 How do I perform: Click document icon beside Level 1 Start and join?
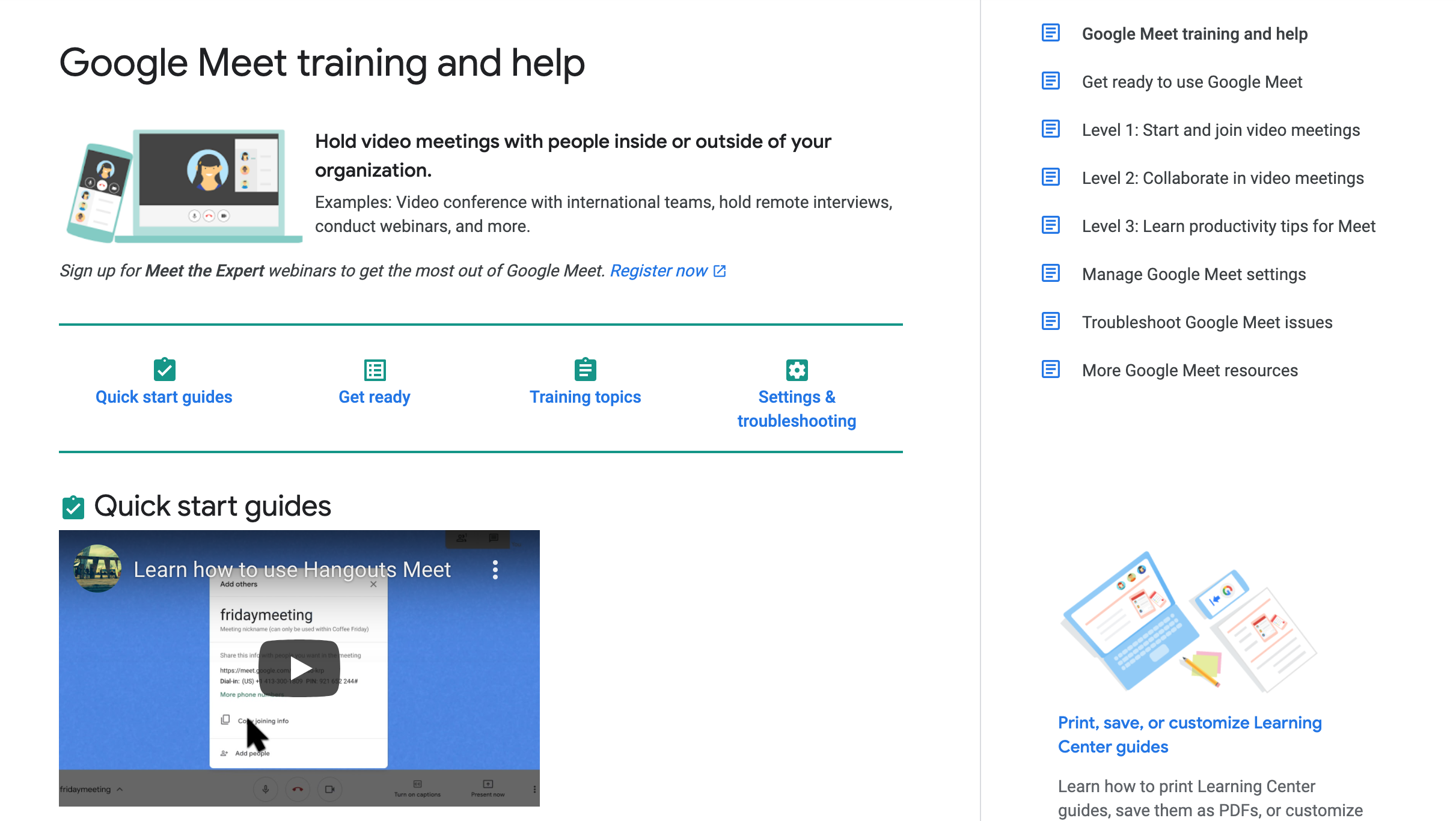[1050, 129]
